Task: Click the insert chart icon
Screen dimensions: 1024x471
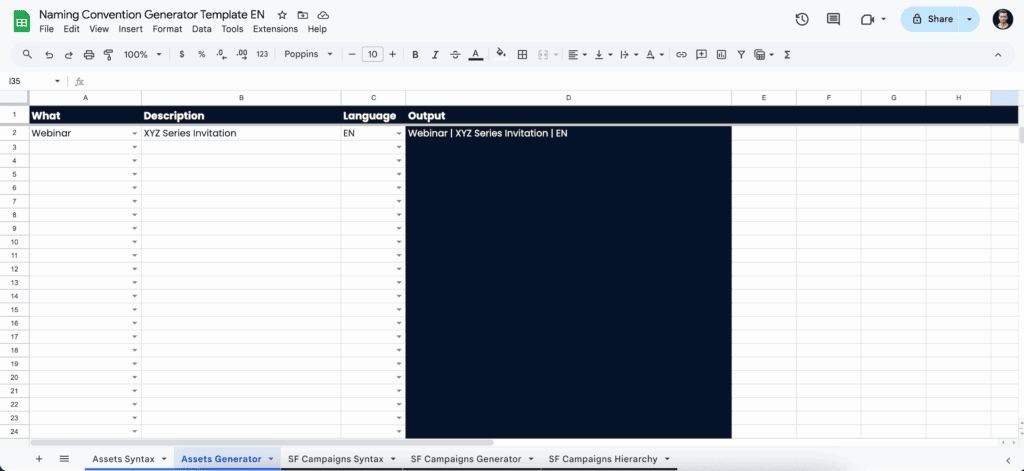Action: pos(722,55)
